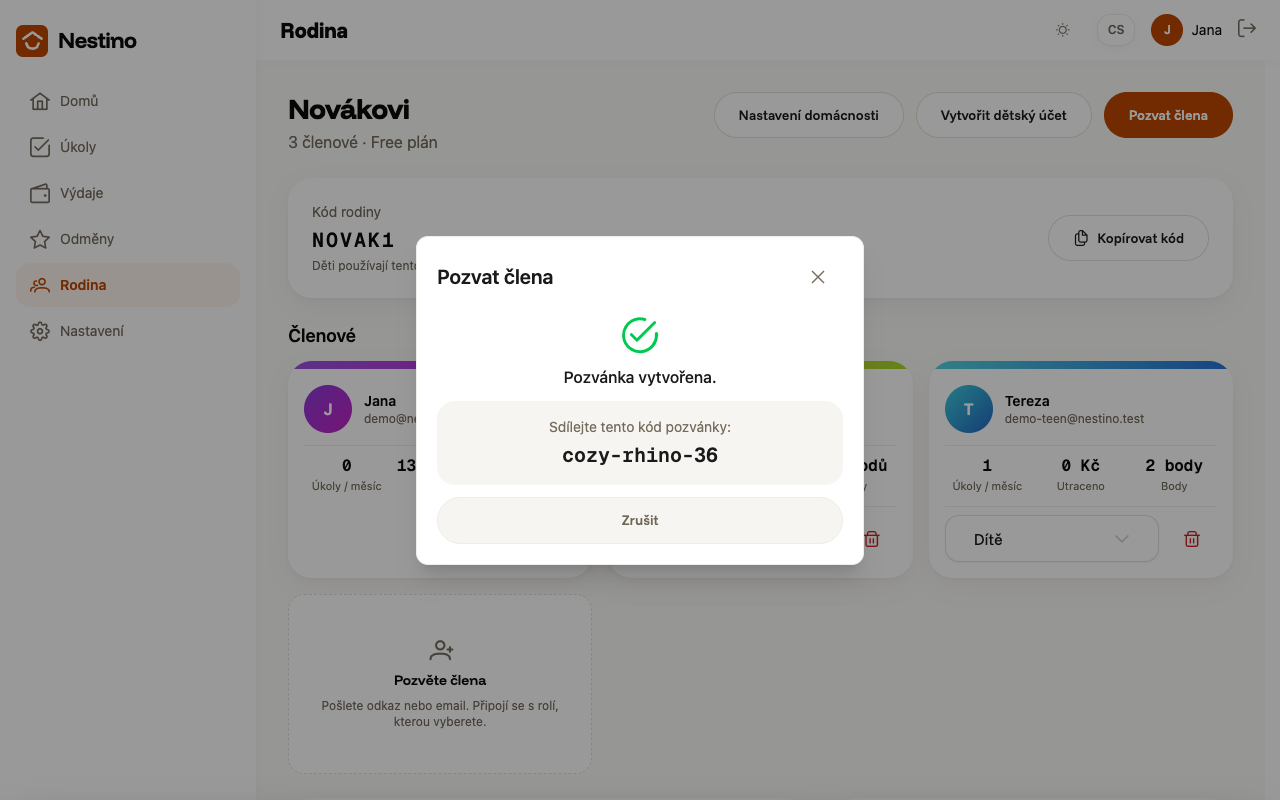Click the Nastavení gear icon
This screenshot has height=800, width=1280.
(40, 331)
